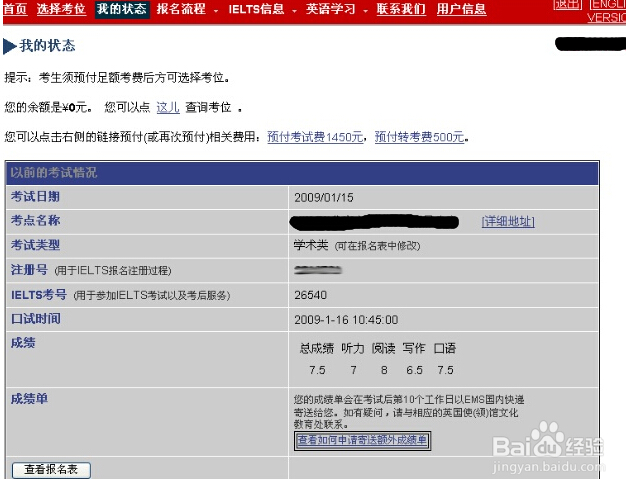Select the 我的状态 navigation tab
This screenshot has height=483, width=626.
[x=122, y=9]
